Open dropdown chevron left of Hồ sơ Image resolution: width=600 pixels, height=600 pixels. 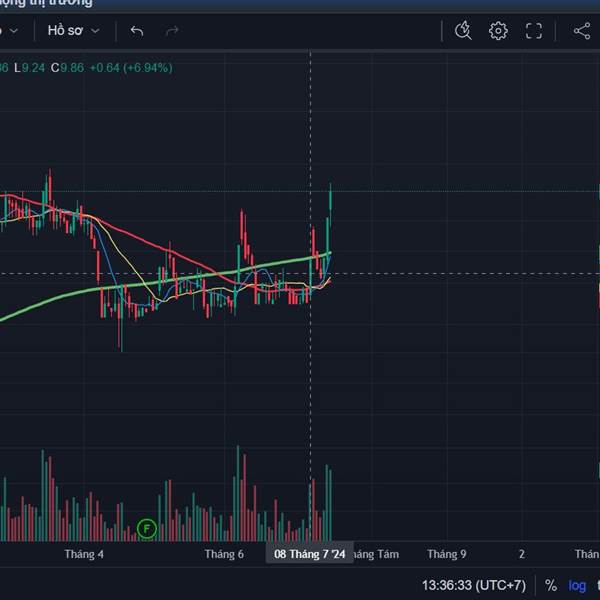tap(14, 31)
